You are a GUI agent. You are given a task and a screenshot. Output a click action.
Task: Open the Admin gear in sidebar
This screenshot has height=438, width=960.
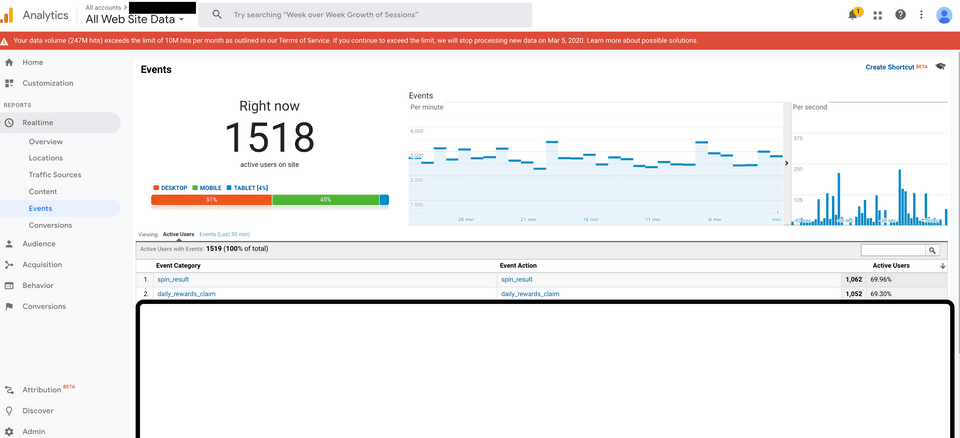(9, 431)
